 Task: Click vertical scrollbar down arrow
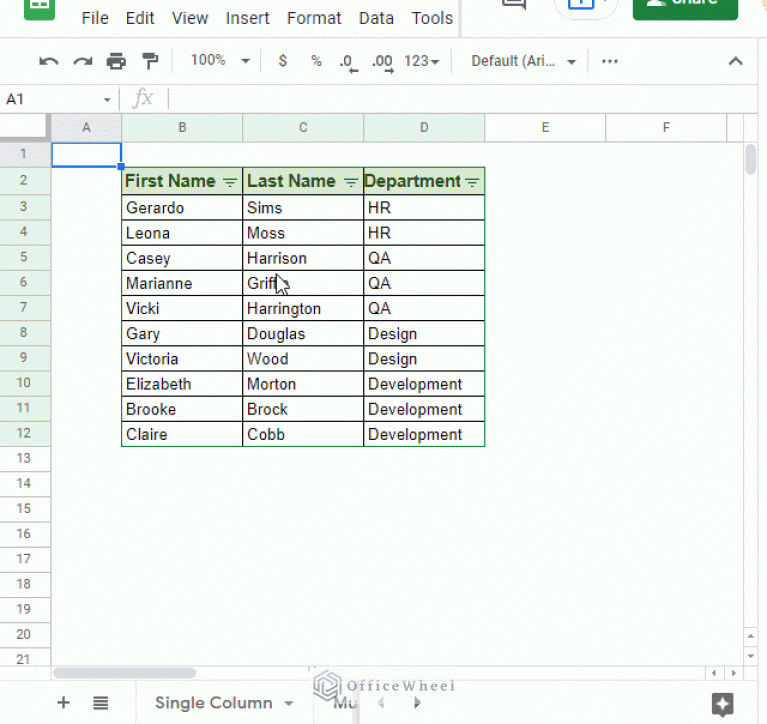click(x=750, y=656)
